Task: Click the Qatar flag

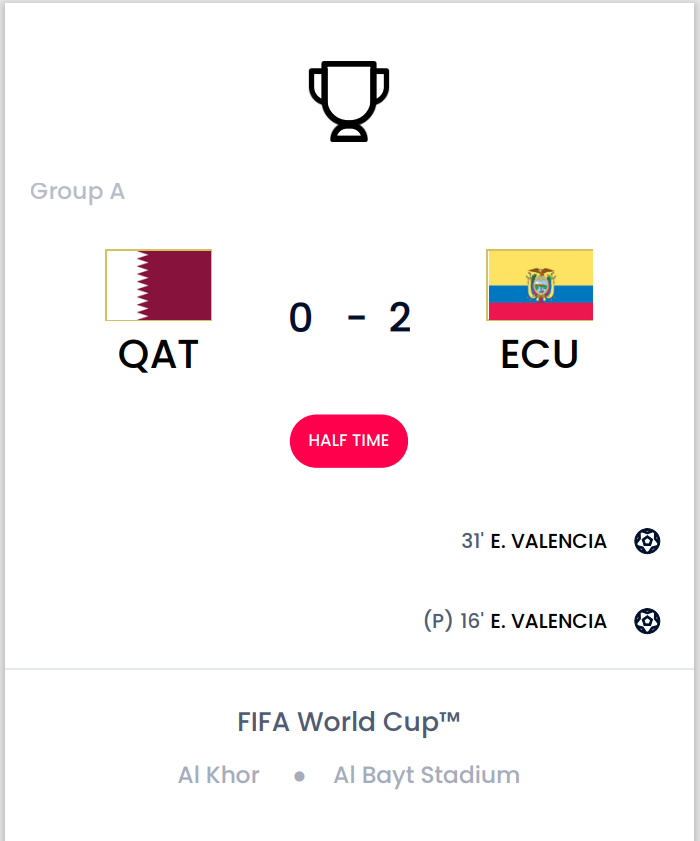Action: coord(159,285)
